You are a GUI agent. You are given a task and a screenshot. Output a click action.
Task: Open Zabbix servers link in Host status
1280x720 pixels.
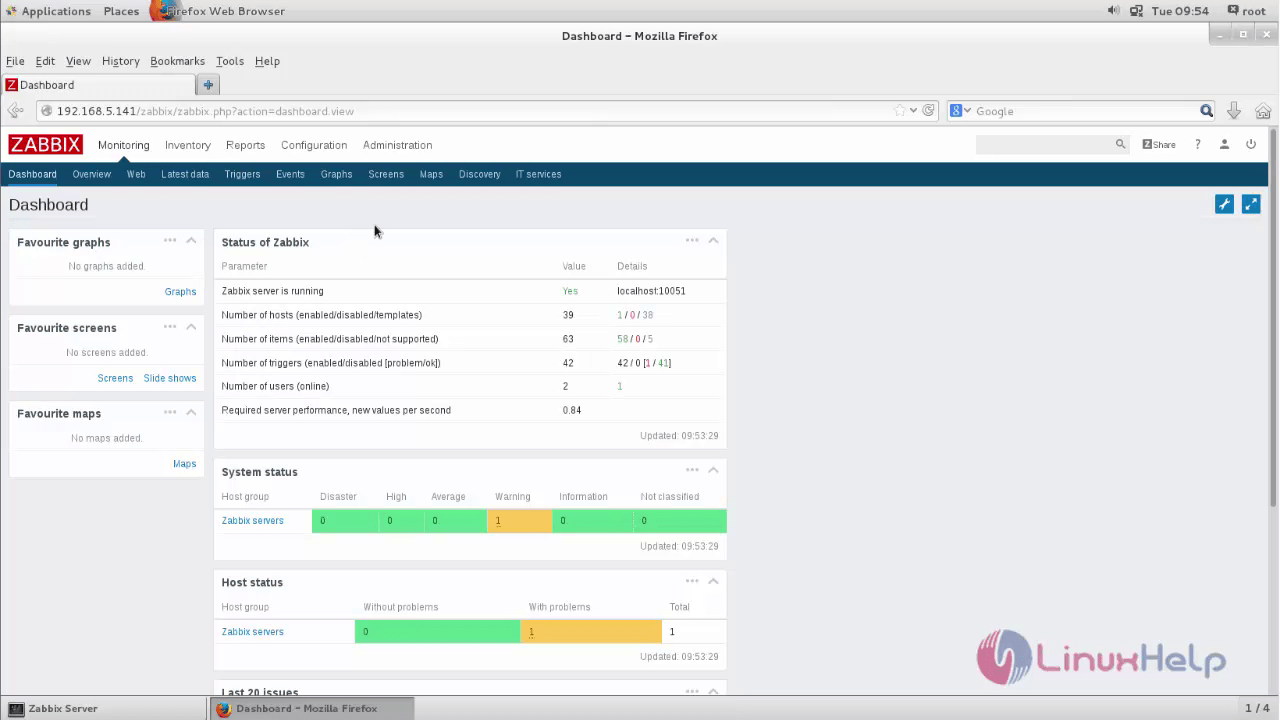pos(252,632)
